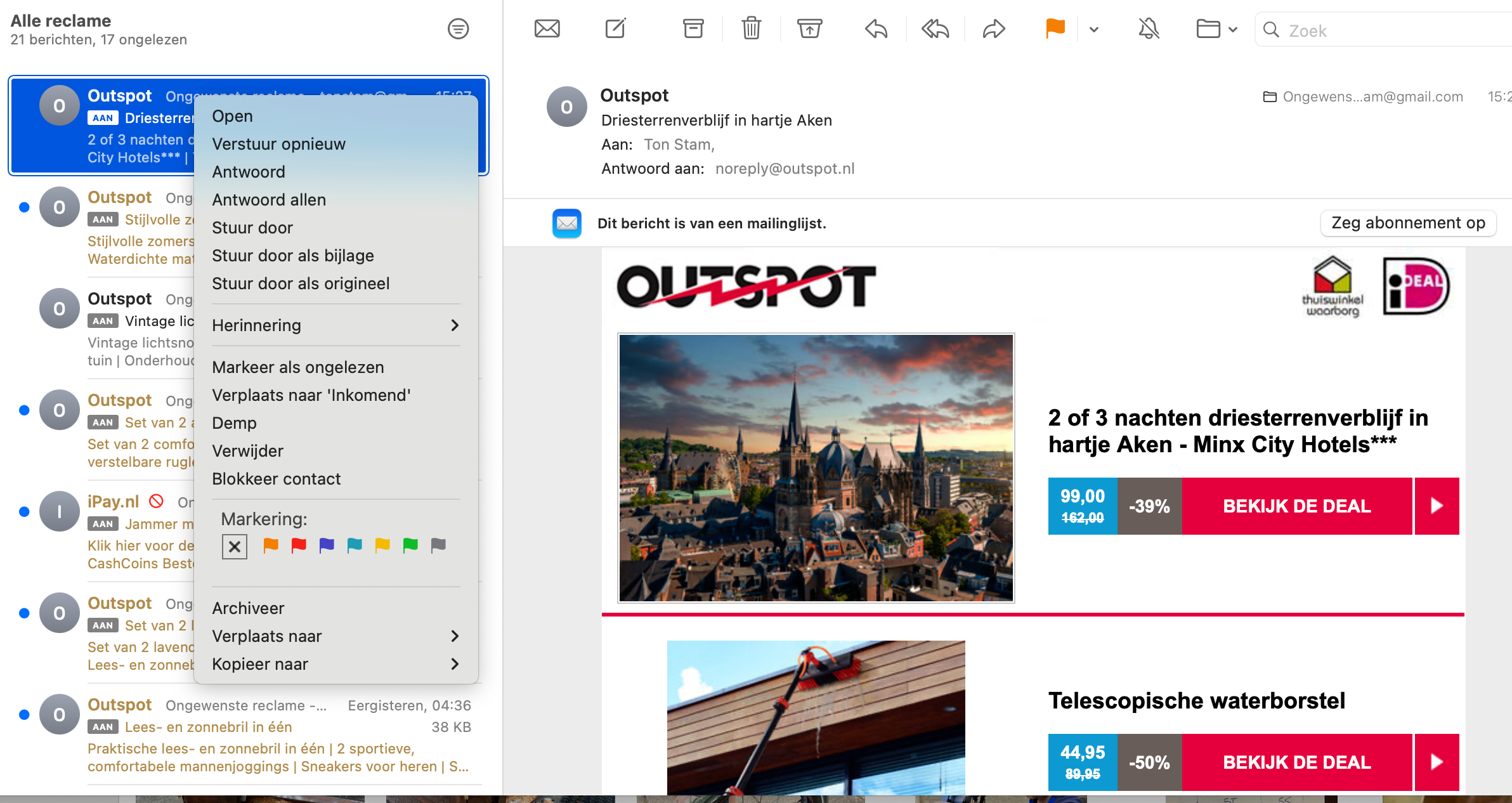Click recipient Ton Stam
Screen dimensions: 1512x803
679,145
